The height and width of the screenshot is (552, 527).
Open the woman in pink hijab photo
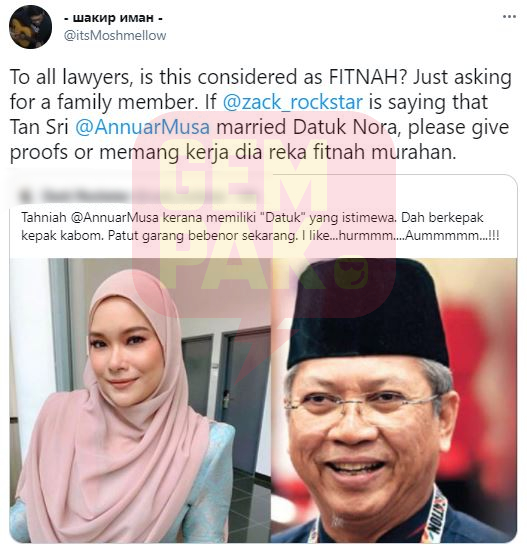coord(140,400)
